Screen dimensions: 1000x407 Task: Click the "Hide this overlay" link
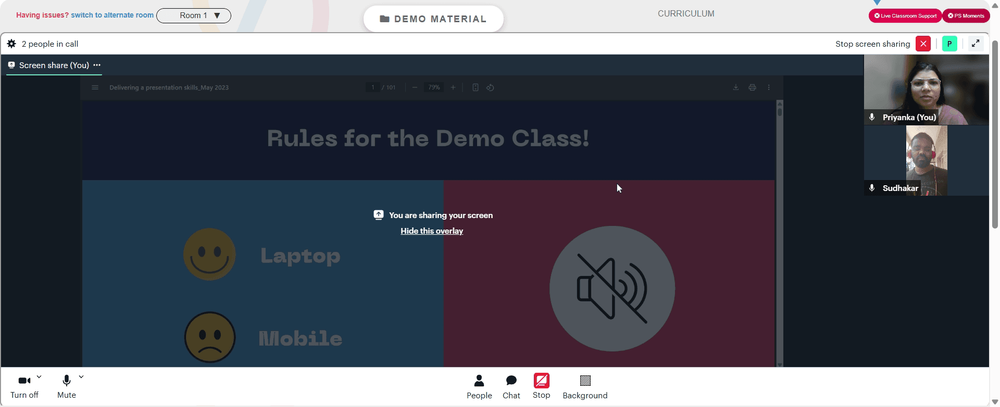click(x=432, y=231)
